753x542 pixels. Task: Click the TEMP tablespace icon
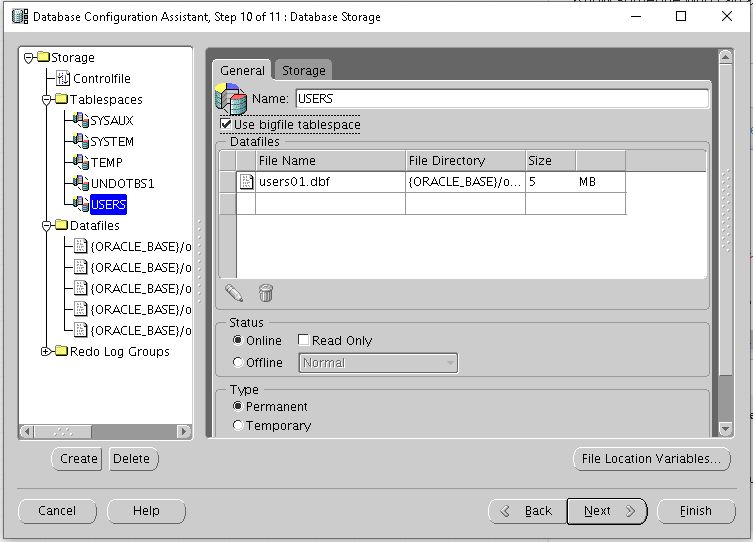81,162
